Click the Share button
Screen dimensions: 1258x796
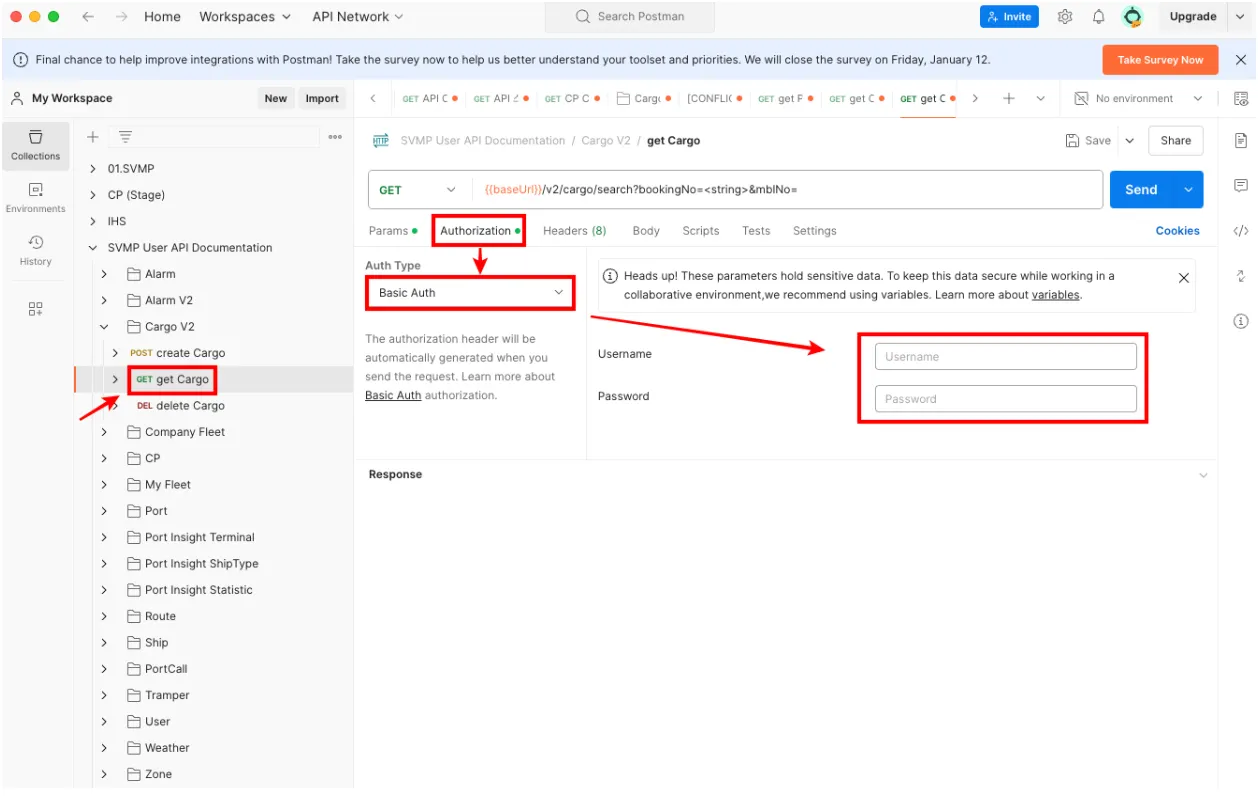click(1175, 141)
